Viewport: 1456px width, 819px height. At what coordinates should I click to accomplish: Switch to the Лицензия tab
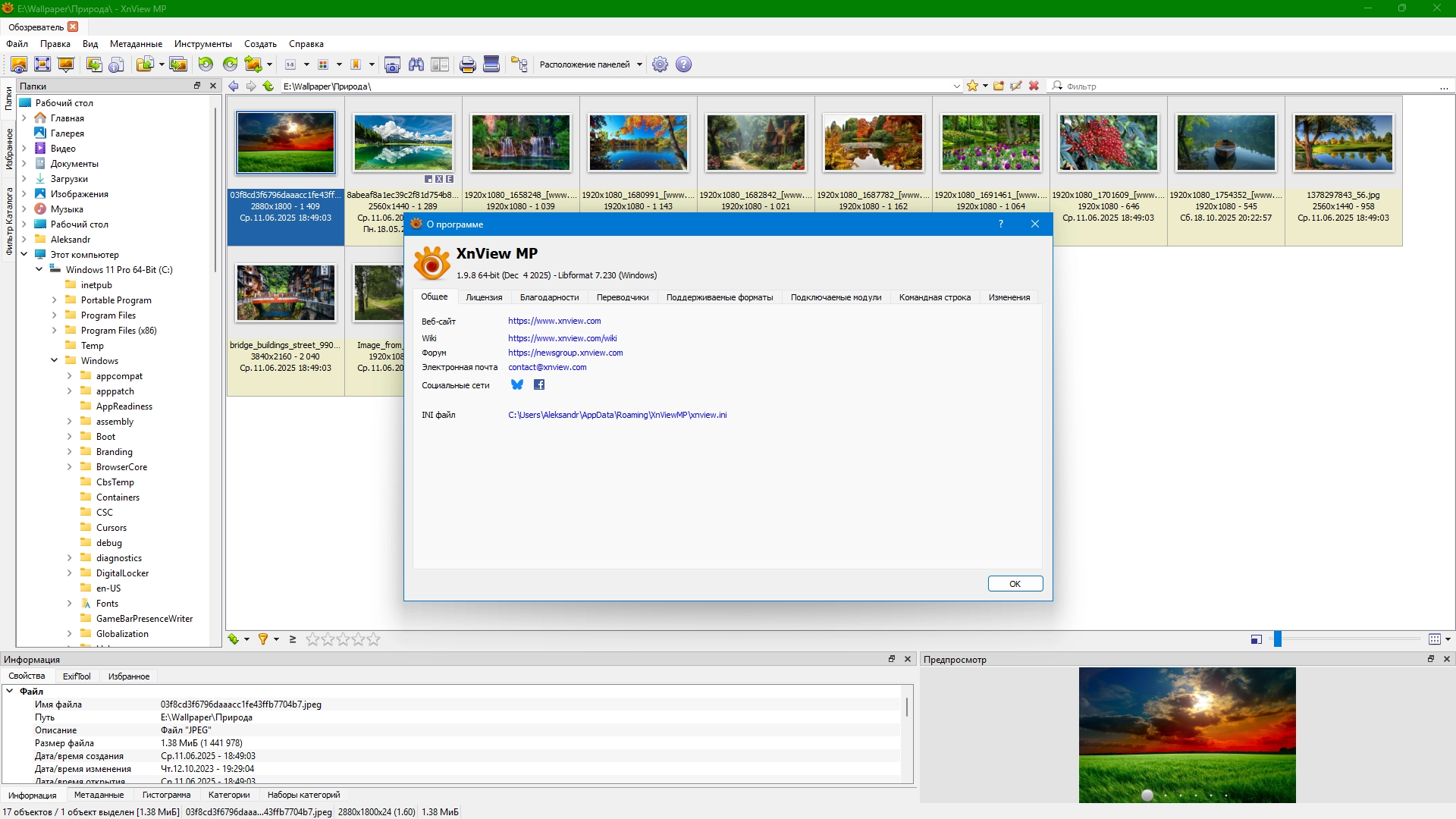click(x=484, y=297)
